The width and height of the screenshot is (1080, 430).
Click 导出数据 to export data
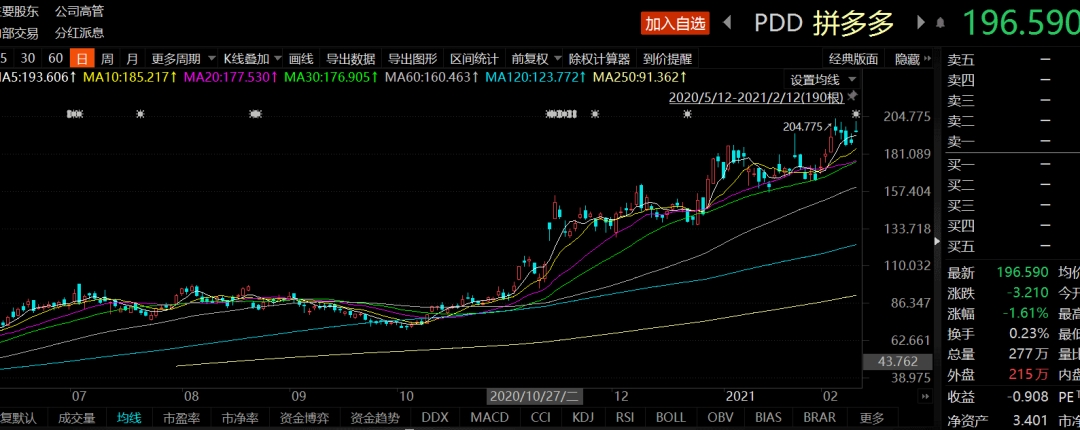(x=351, y=59)
